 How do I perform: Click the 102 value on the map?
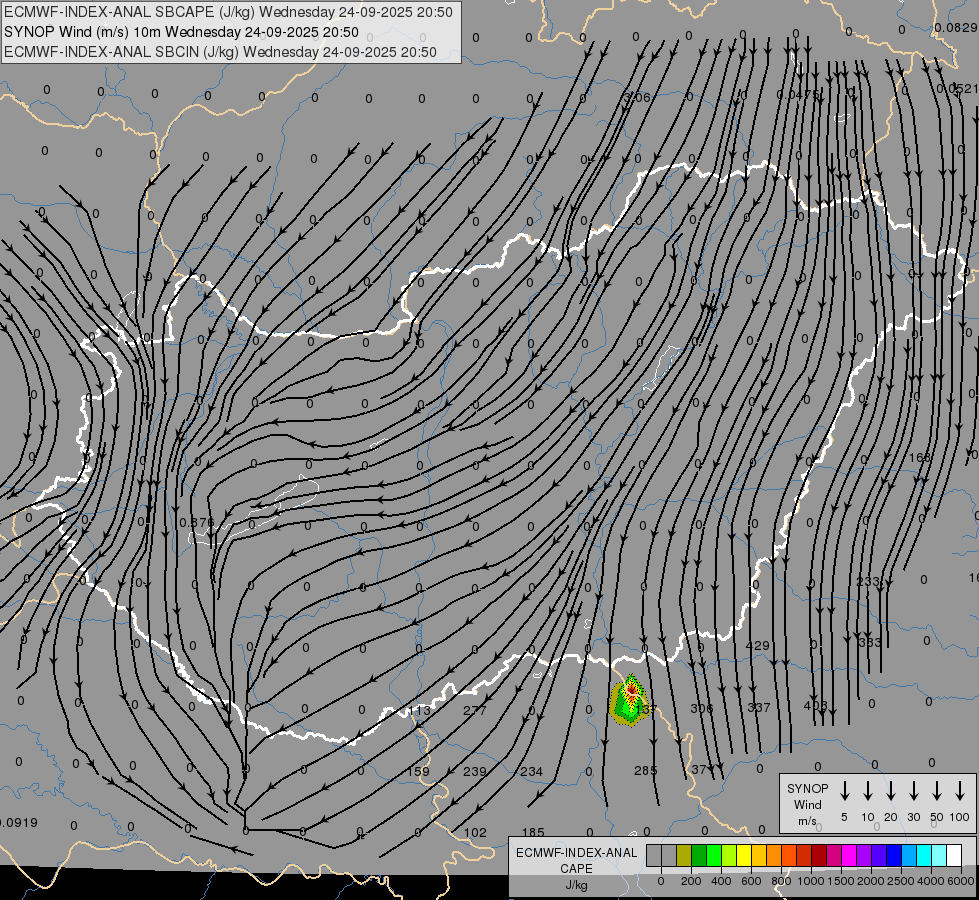pyautogui.click(x=475, y=833)
